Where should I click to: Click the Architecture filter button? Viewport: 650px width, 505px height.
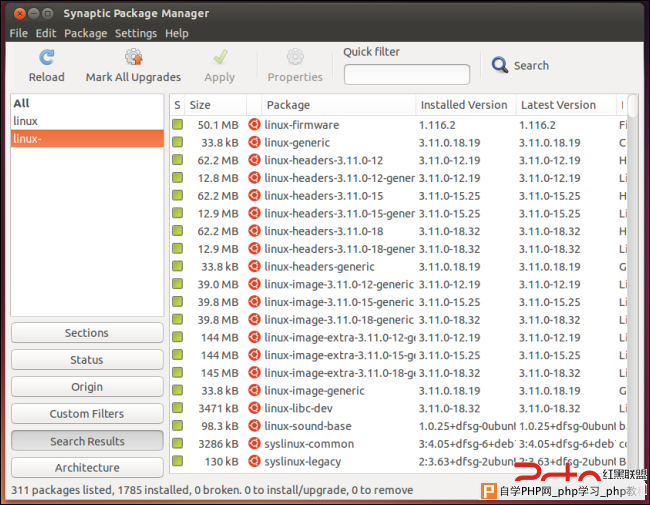(x=87, y=468)
